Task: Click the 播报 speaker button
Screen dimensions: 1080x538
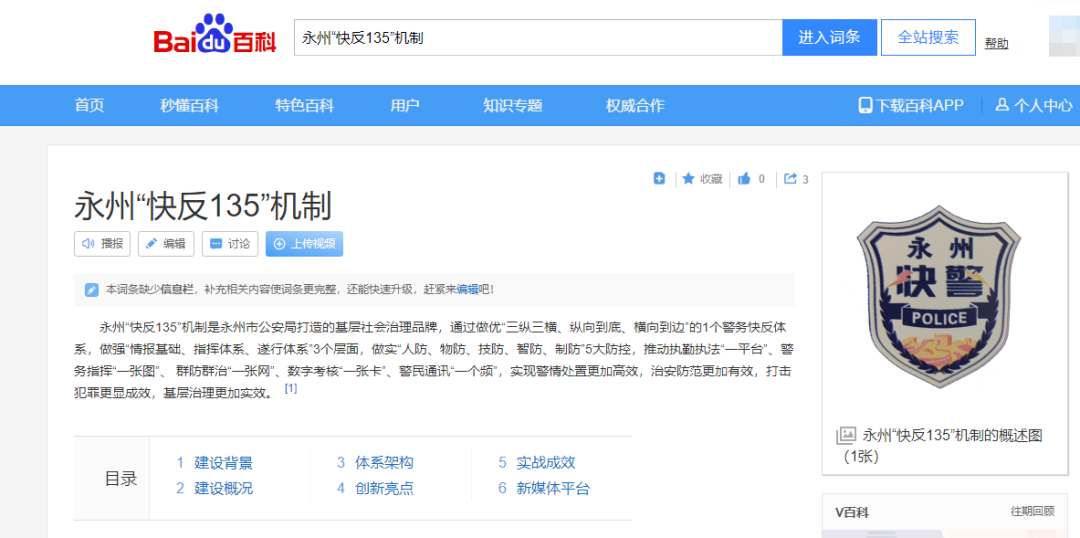Action: pyautogui.click(x=102, y=243)
